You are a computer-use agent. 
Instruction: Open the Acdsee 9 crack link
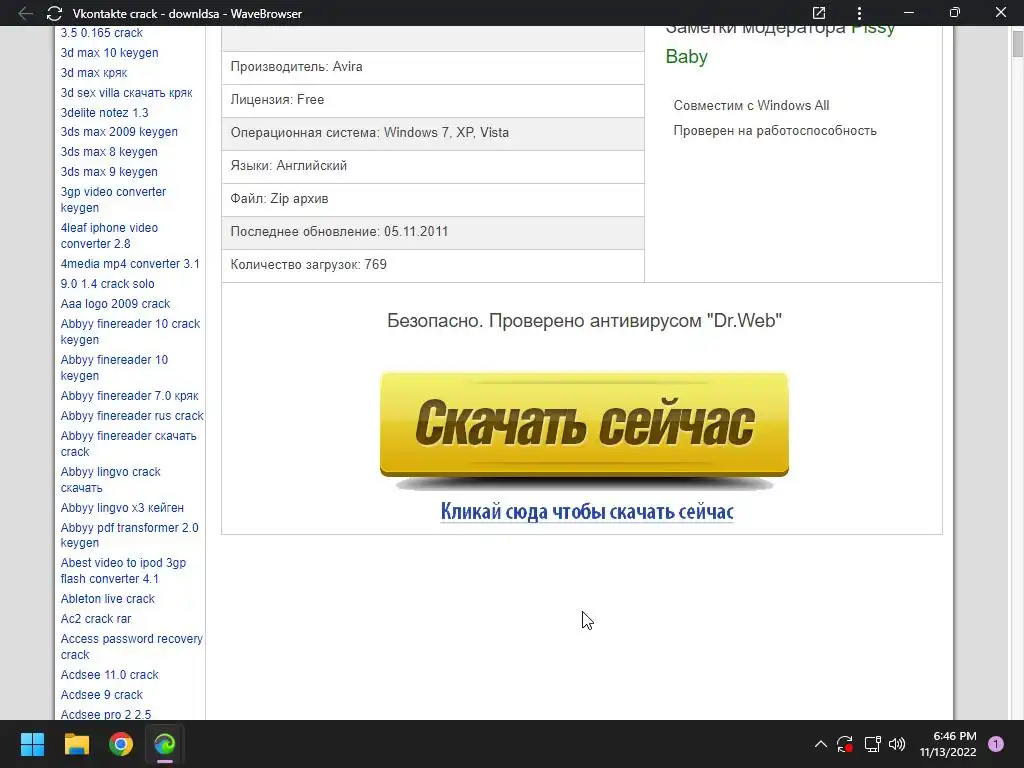point(101,695)
